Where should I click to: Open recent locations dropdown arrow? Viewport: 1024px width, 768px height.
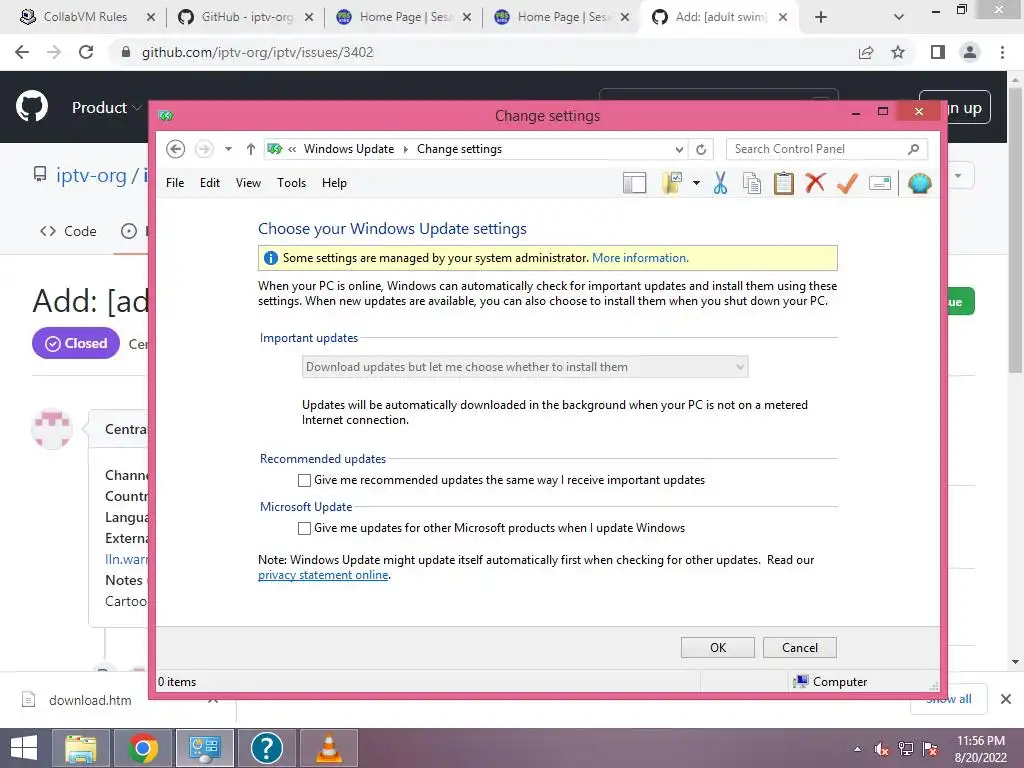[x=228, y=149]
